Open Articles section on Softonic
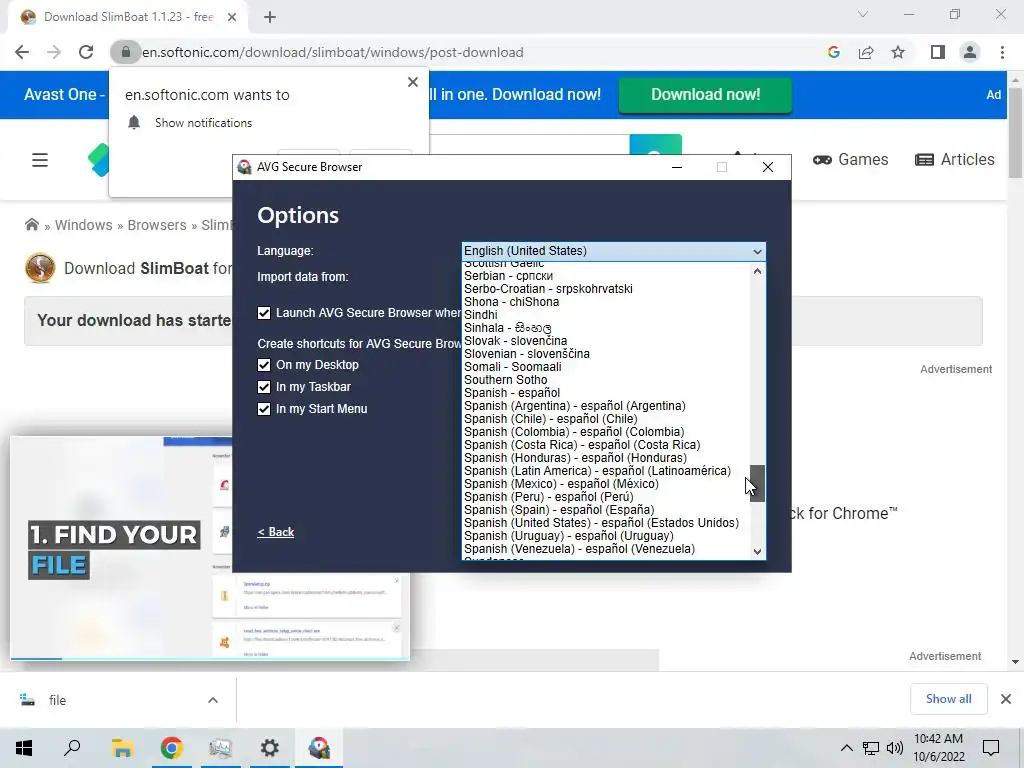This screenshot has width=1024, height=768. [x=955, y=159]
